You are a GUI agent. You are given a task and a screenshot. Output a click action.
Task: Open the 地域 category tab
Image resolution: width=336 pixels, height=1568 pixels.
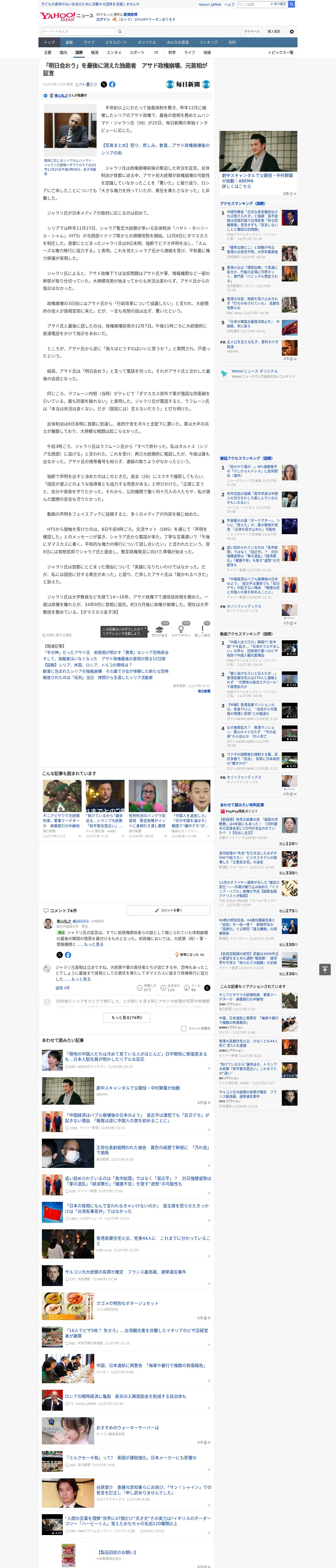(x=207, y=52)
